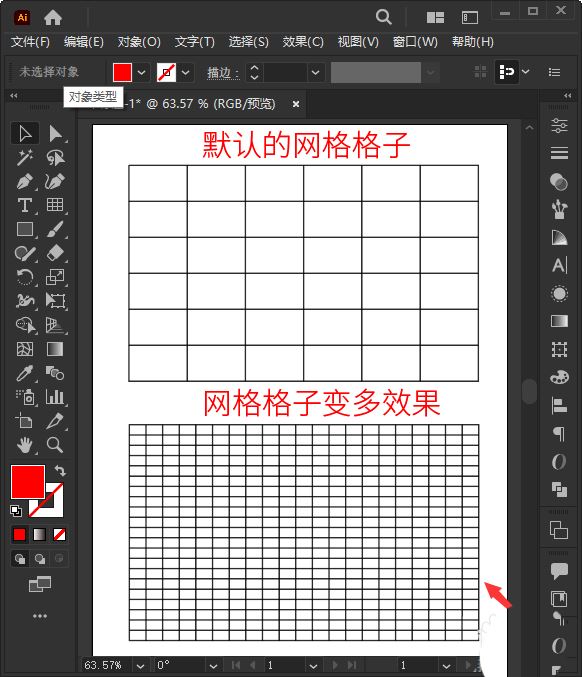Image resolution: width=582 pixels, height=677 pixels.
Task: Select the Curvature tool
Action: pyautogui.click(x=55, y=181)
